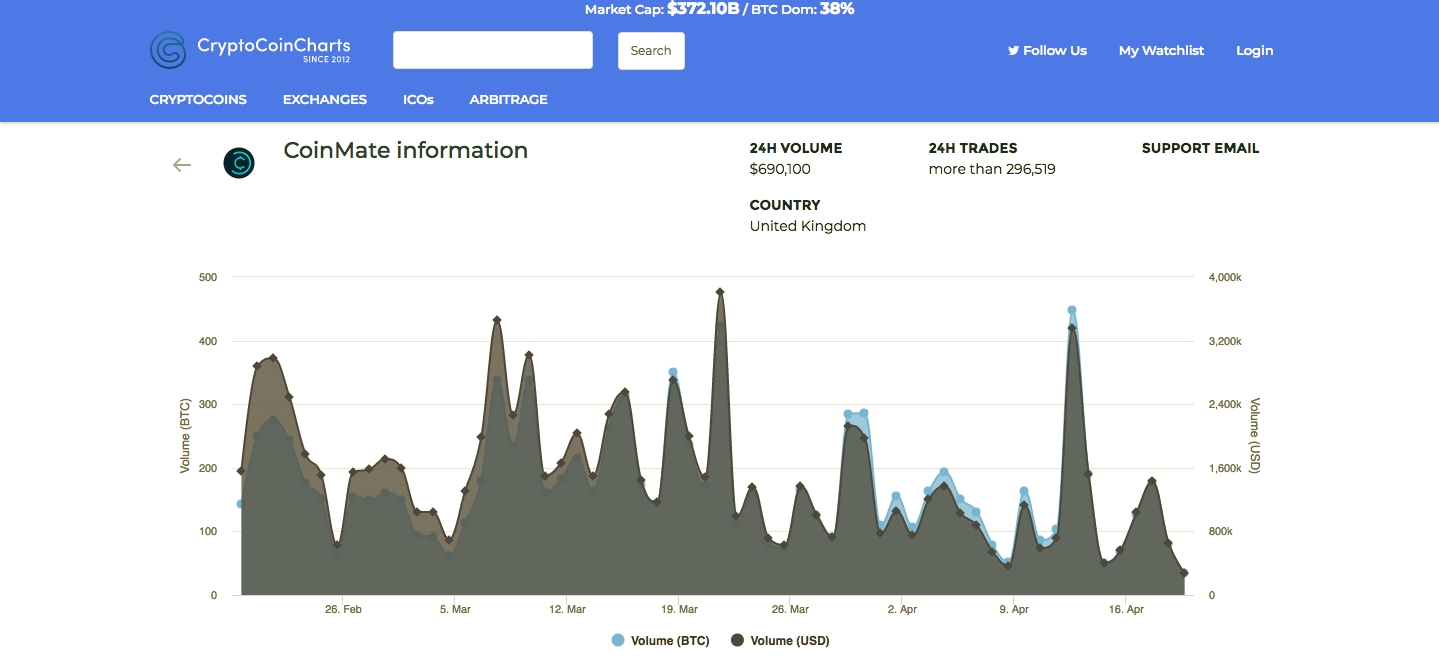Image resolution: width=1439 pixels, height=659 pixels.
Task: Click the dark Volume (USD) legend dot
Action: click(x=737, y=641)
